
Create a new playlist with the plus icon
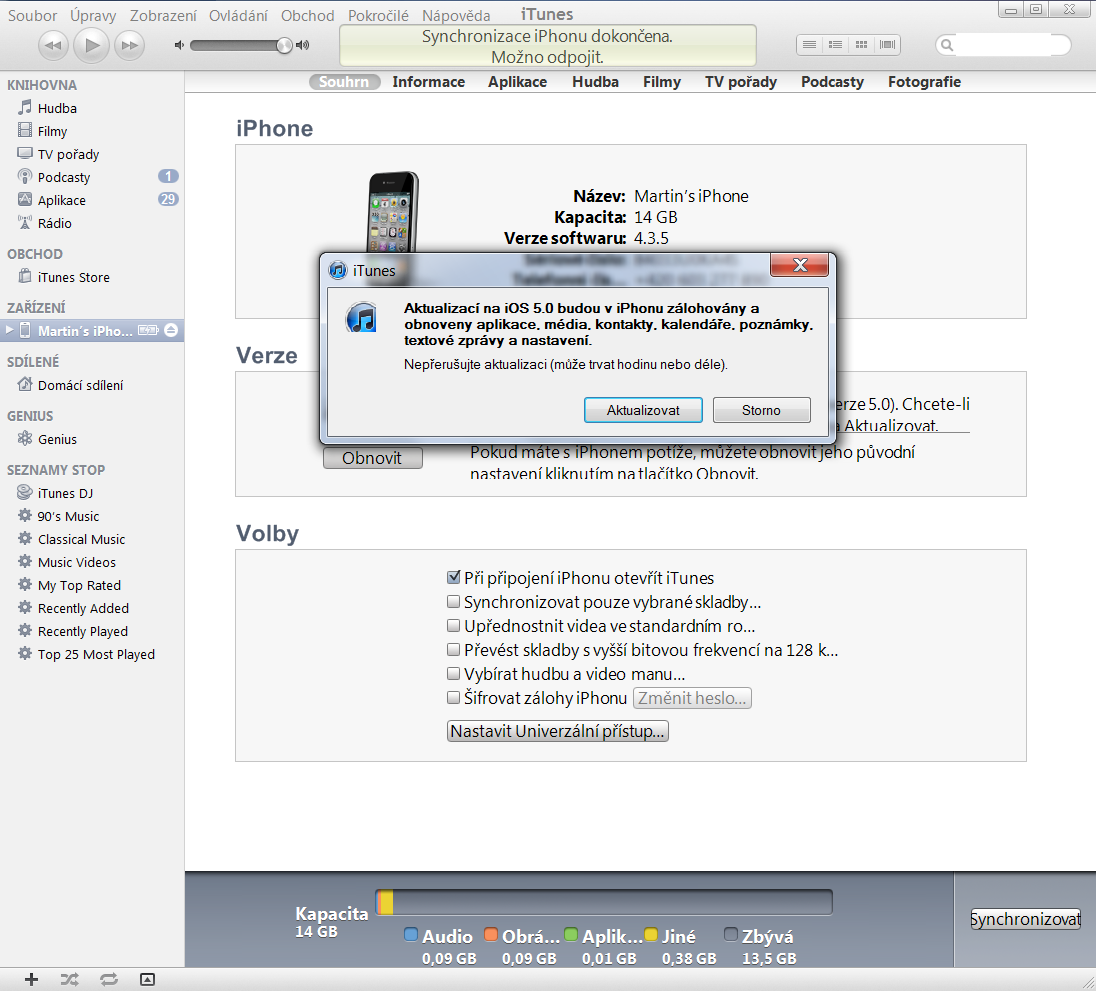31,979
